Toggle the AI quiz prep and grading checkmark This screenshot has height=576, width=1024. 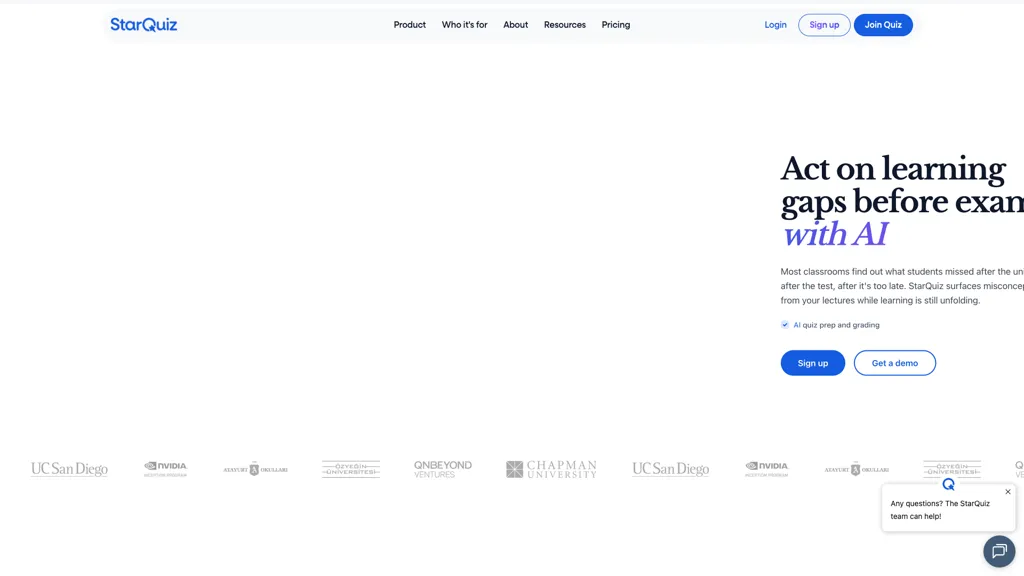coord(785,325)
